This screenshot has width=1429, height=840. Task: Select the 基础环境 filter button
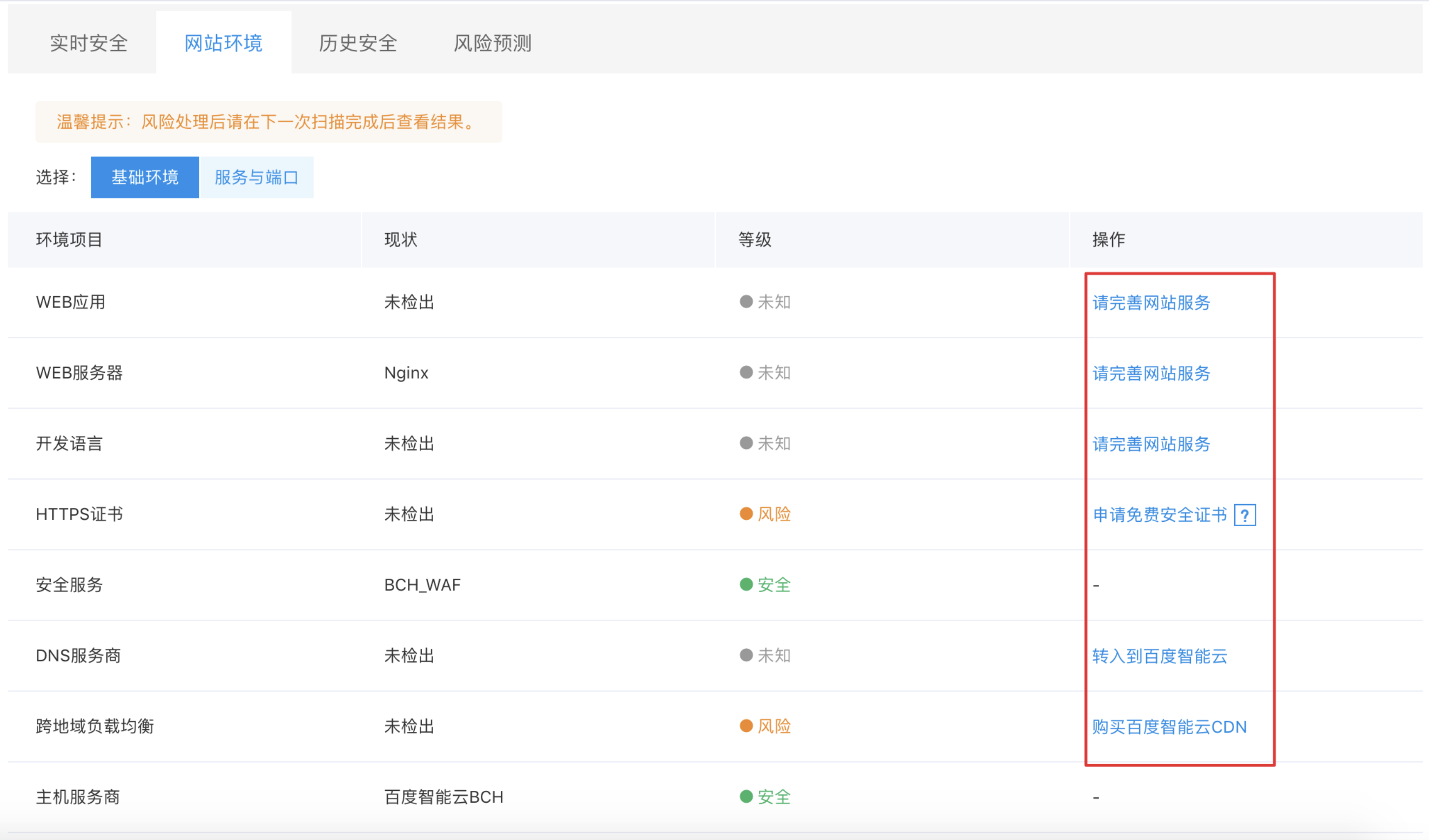[145, 178]
